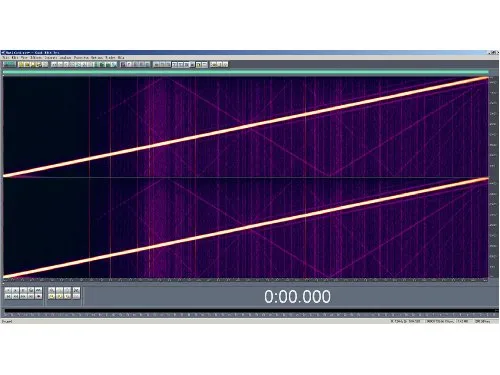The height and width of the screenshot is (375, 500).
Task: Pause playback using the Pause button
Action: [23, 290]
